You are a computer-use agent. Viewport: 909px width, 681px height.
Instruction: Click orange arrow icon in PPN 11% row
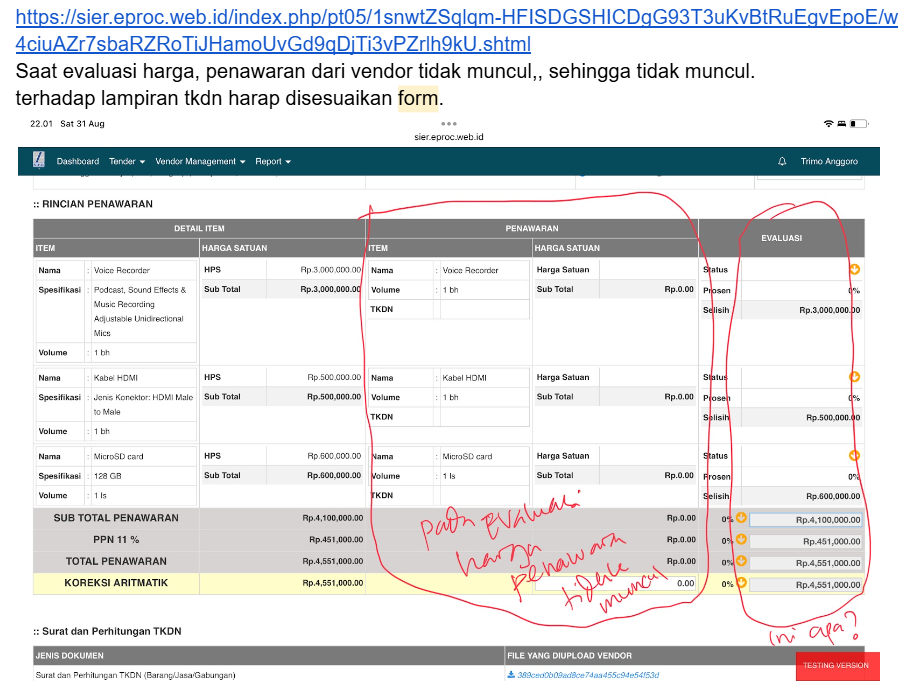point(741,540)
